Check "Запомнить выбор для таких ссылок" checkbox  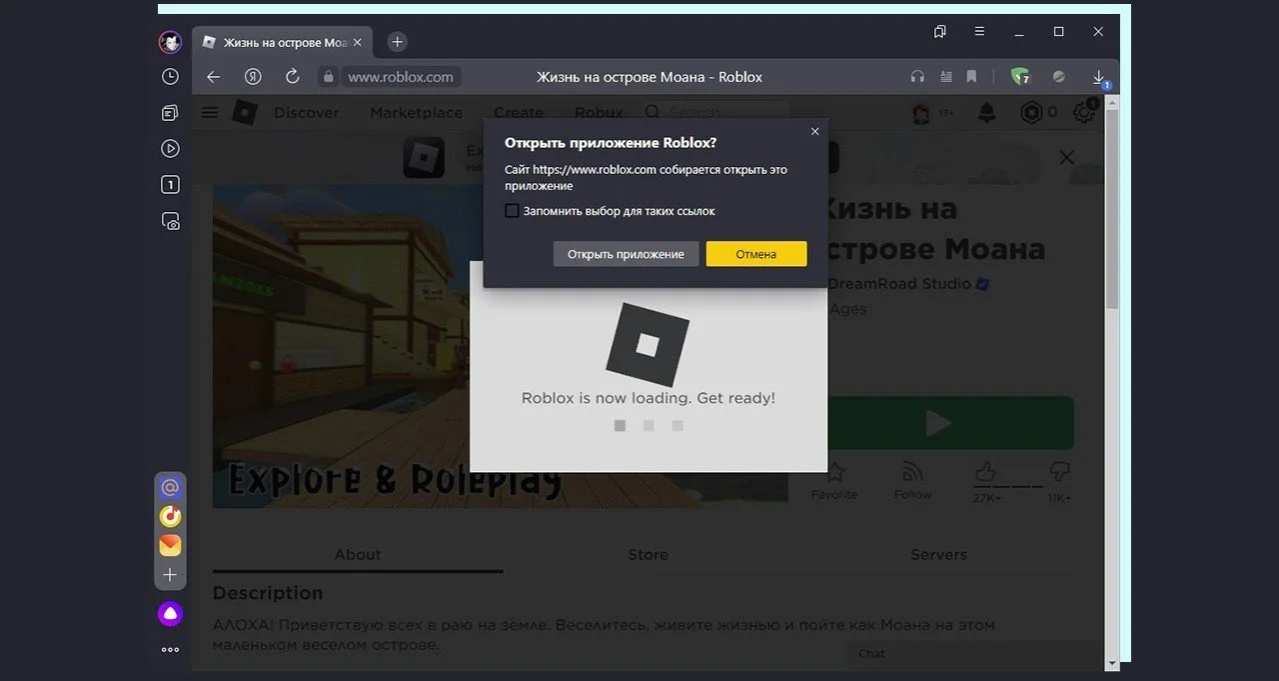(x=512, y=211)
